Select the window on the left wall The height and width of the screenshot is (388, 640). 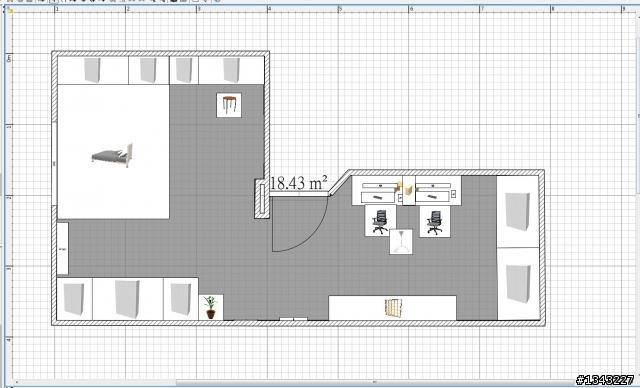[x=54, y=164]
